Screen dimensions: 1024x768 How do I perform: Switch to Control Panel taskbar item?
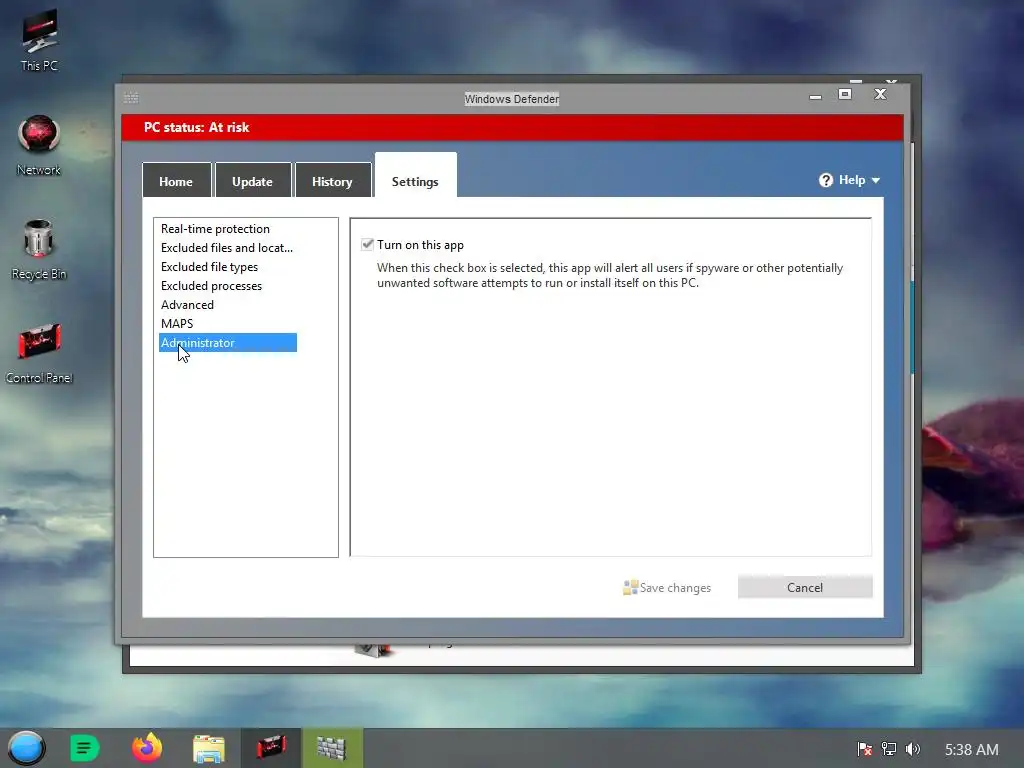click(271, 748)
